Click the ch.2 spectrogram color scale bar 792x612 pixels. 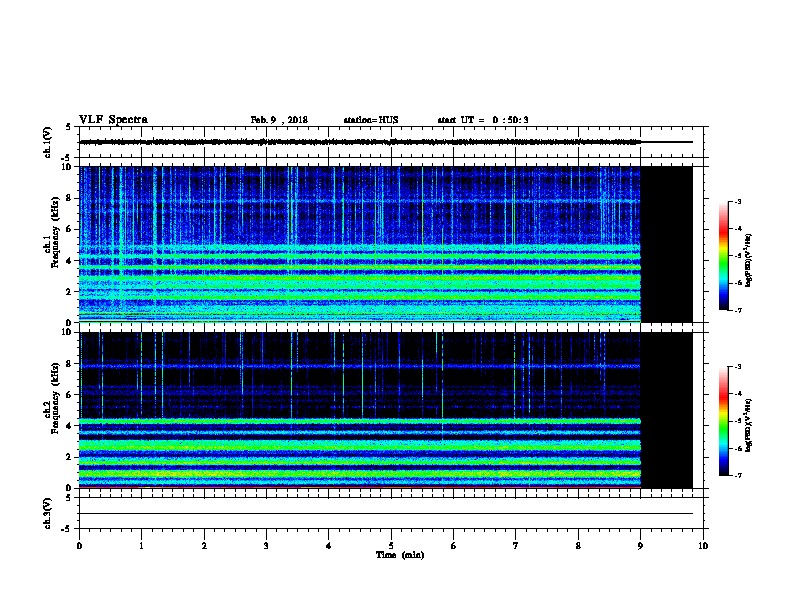pos(723,421)
